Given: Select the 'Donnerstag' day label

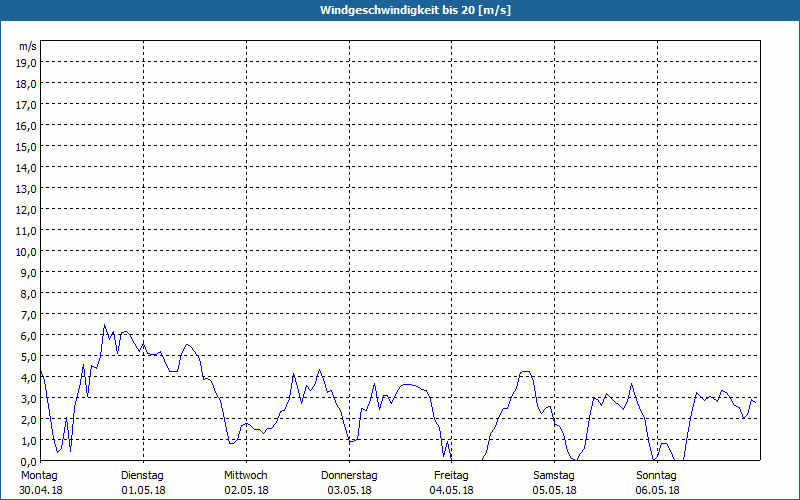Looking at the screenshot, I should [x=349, y=476].
